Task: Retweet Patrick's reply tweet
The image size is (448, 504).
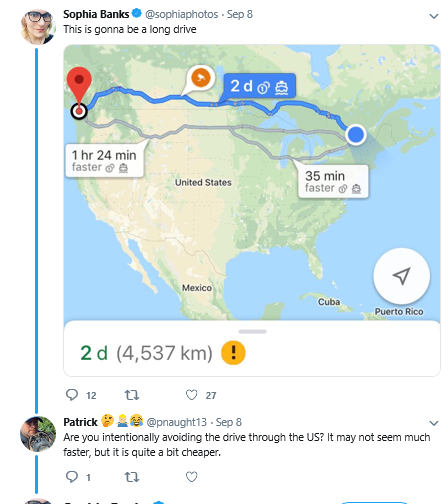Action: [x=132, y=477]
